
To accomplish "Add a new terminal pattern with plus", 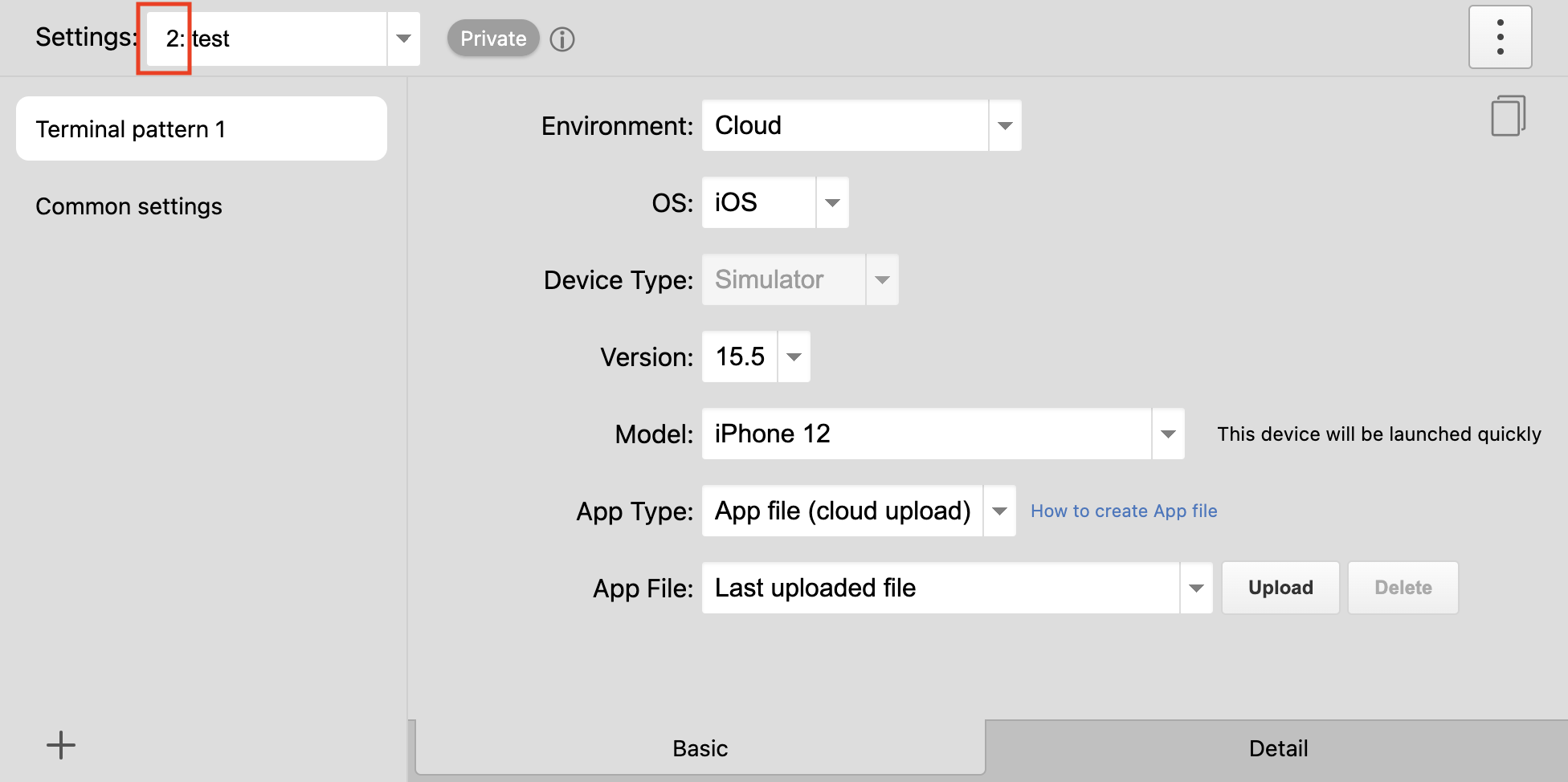I will [x=61, y=745].
